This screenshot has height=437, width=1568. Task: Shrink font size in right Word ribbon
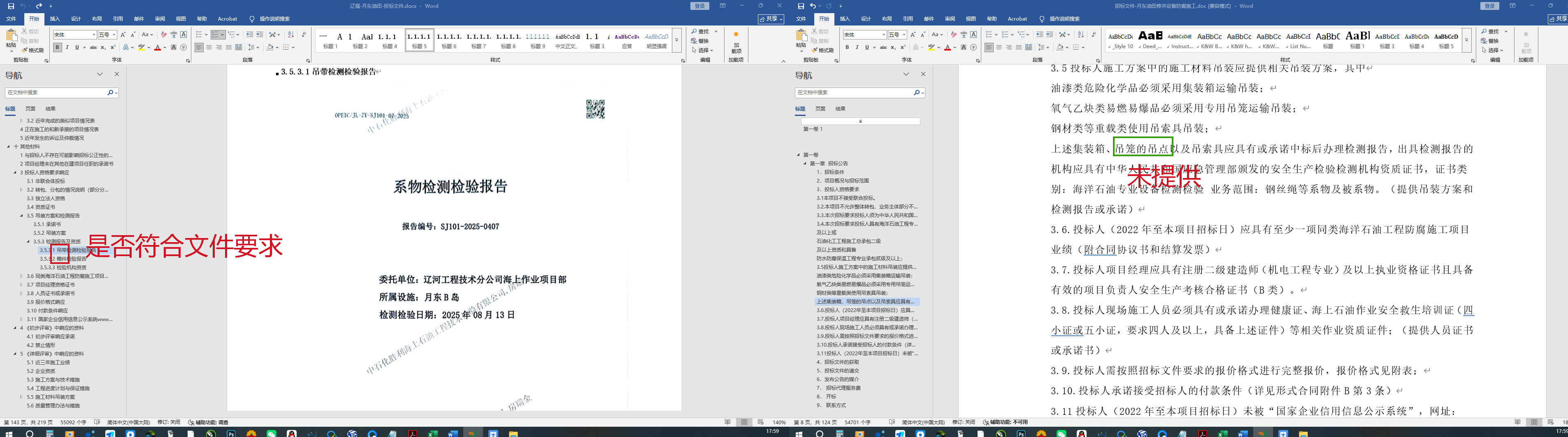coord(923,35)
